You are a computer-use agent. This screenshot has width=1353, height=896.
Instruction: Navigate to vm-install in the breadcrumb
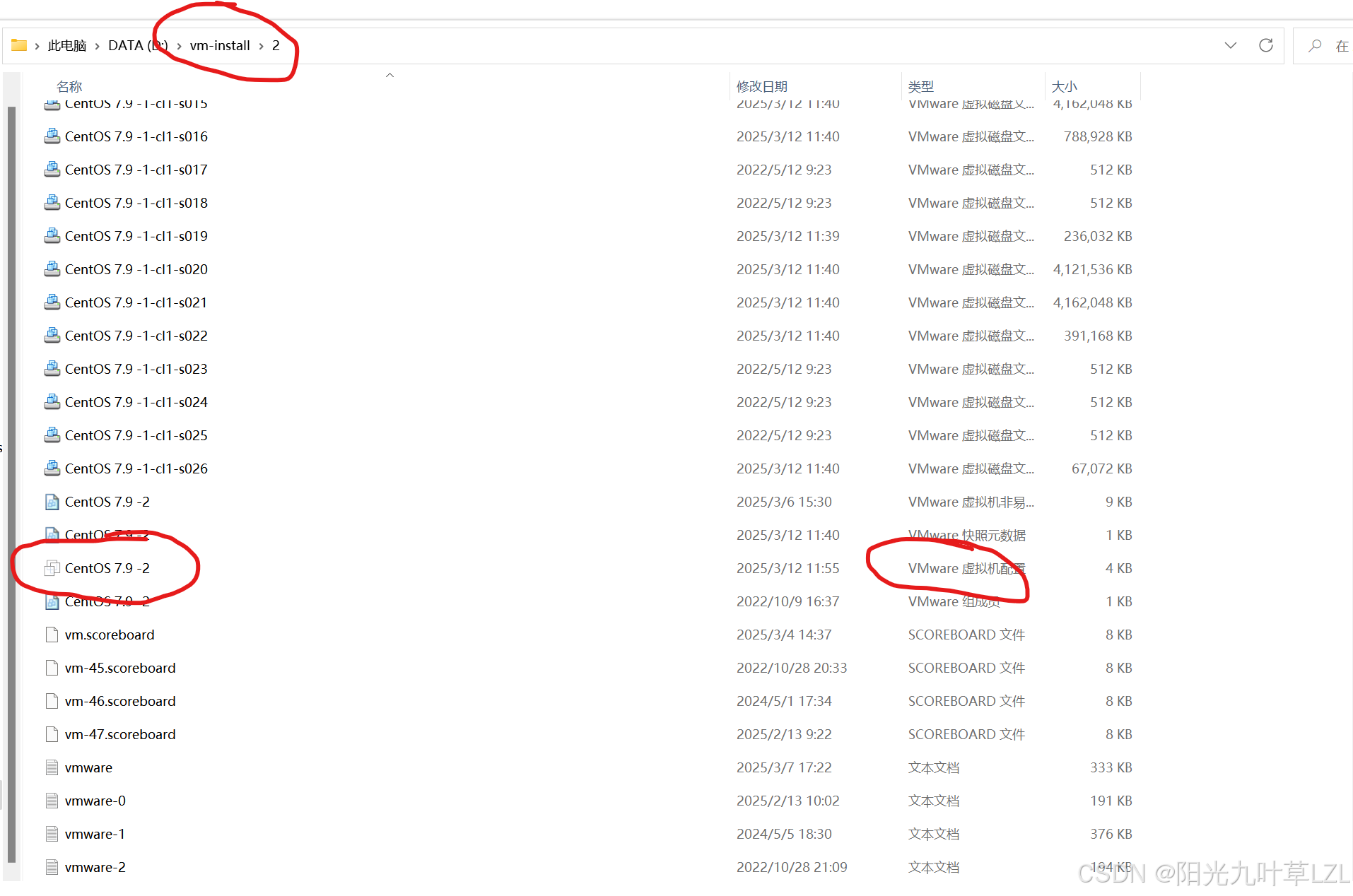pos(220,45)
